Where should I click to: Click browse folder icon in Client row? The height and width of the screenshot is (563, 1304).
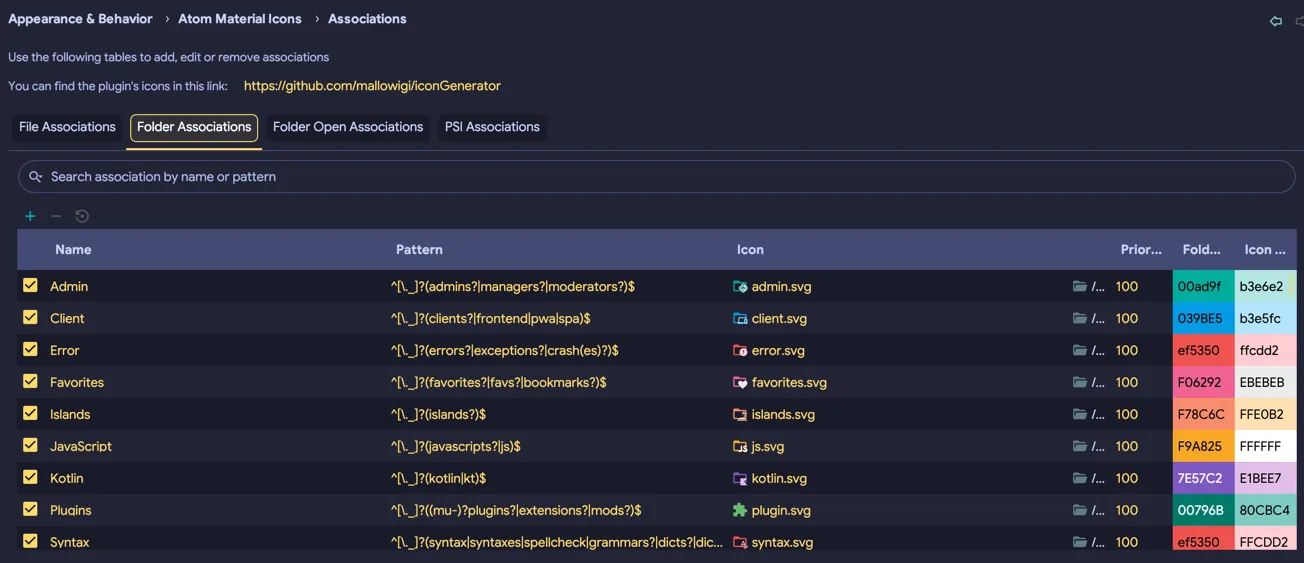(x=1080, y=318)
